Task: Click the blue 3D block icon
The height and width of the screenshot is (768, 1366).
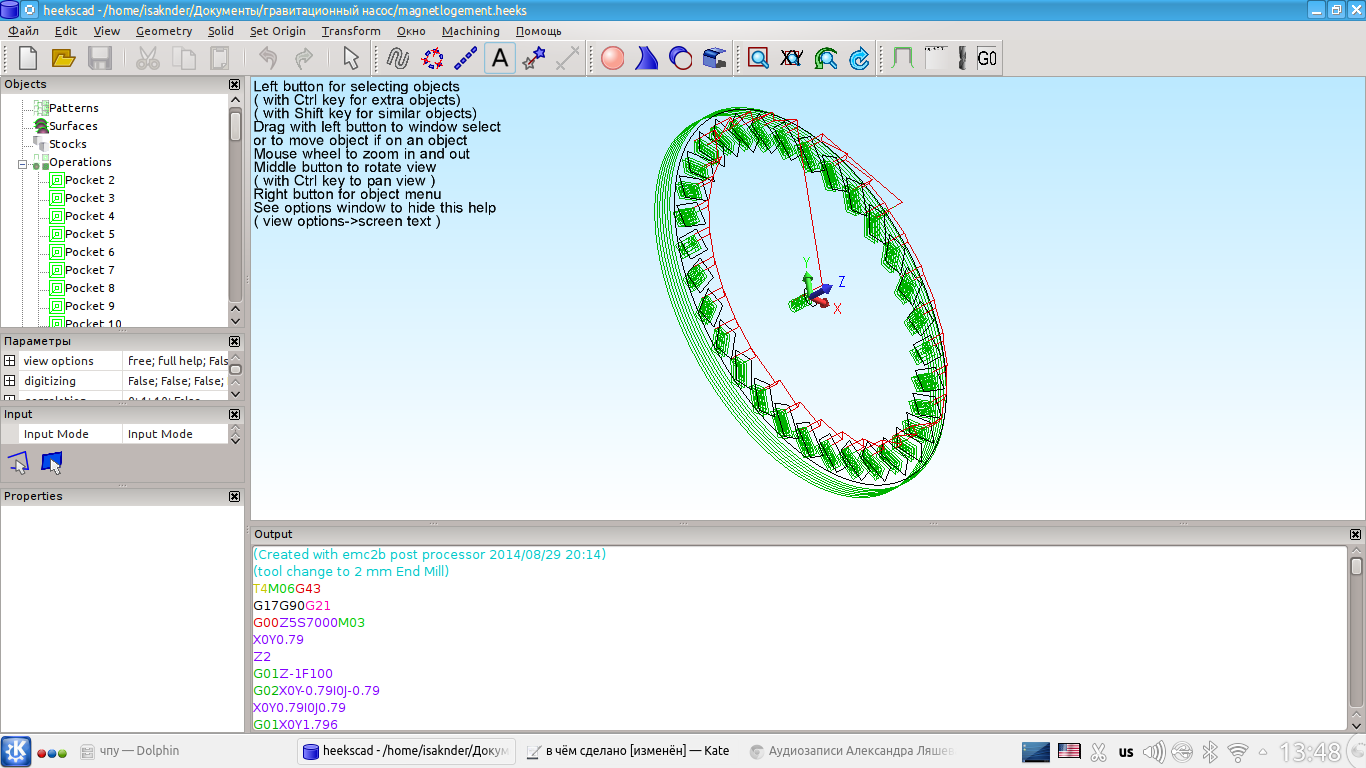Action: (x=715, y=58)
